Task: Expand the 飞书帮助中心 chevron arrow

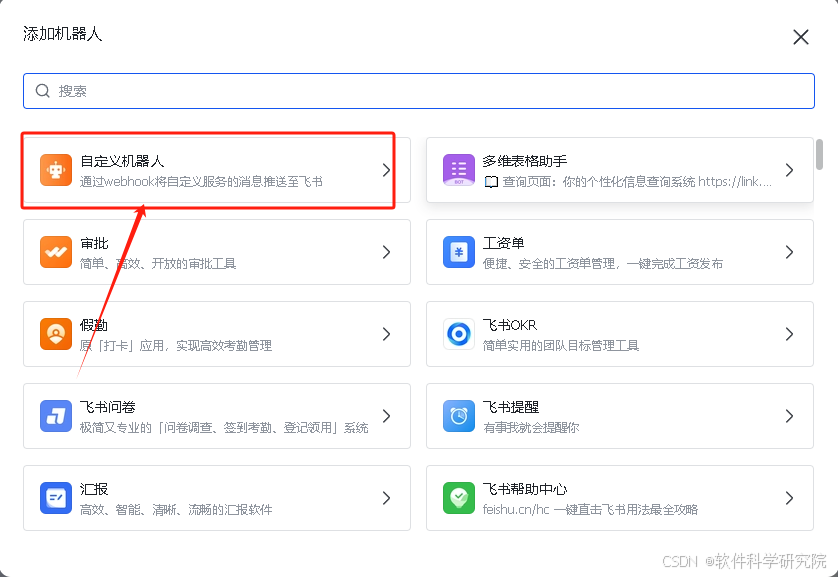Action: tap(789, 498)
